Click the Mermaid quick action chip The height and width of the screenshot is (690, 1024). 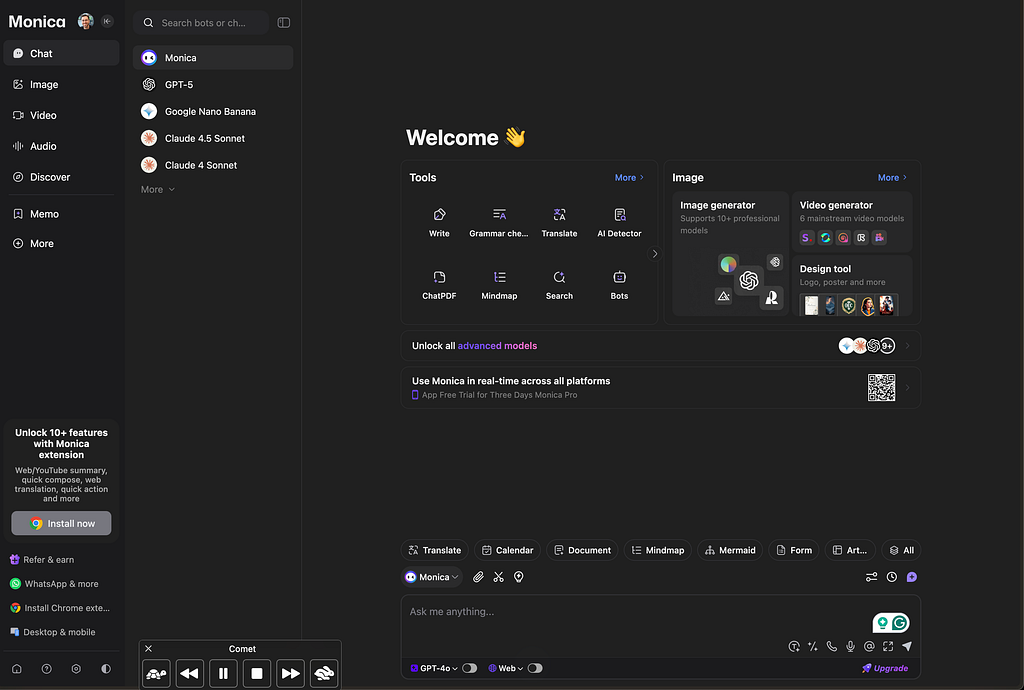(x=730, y=550)
